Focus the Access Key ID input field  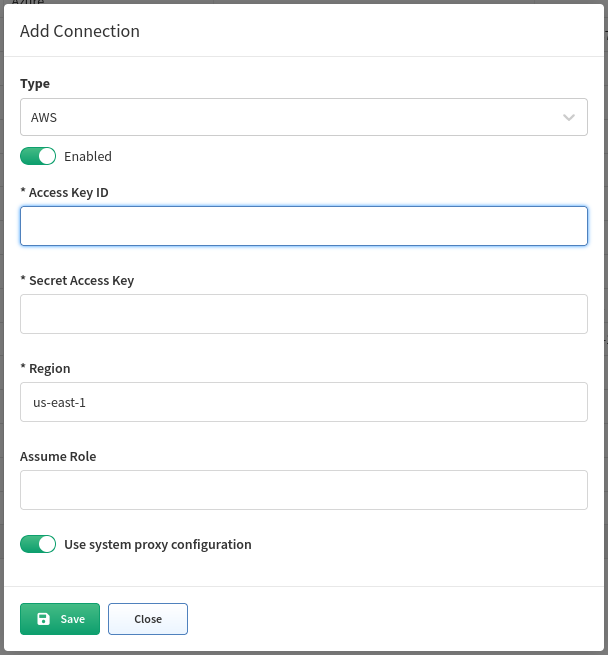point(304,226)
